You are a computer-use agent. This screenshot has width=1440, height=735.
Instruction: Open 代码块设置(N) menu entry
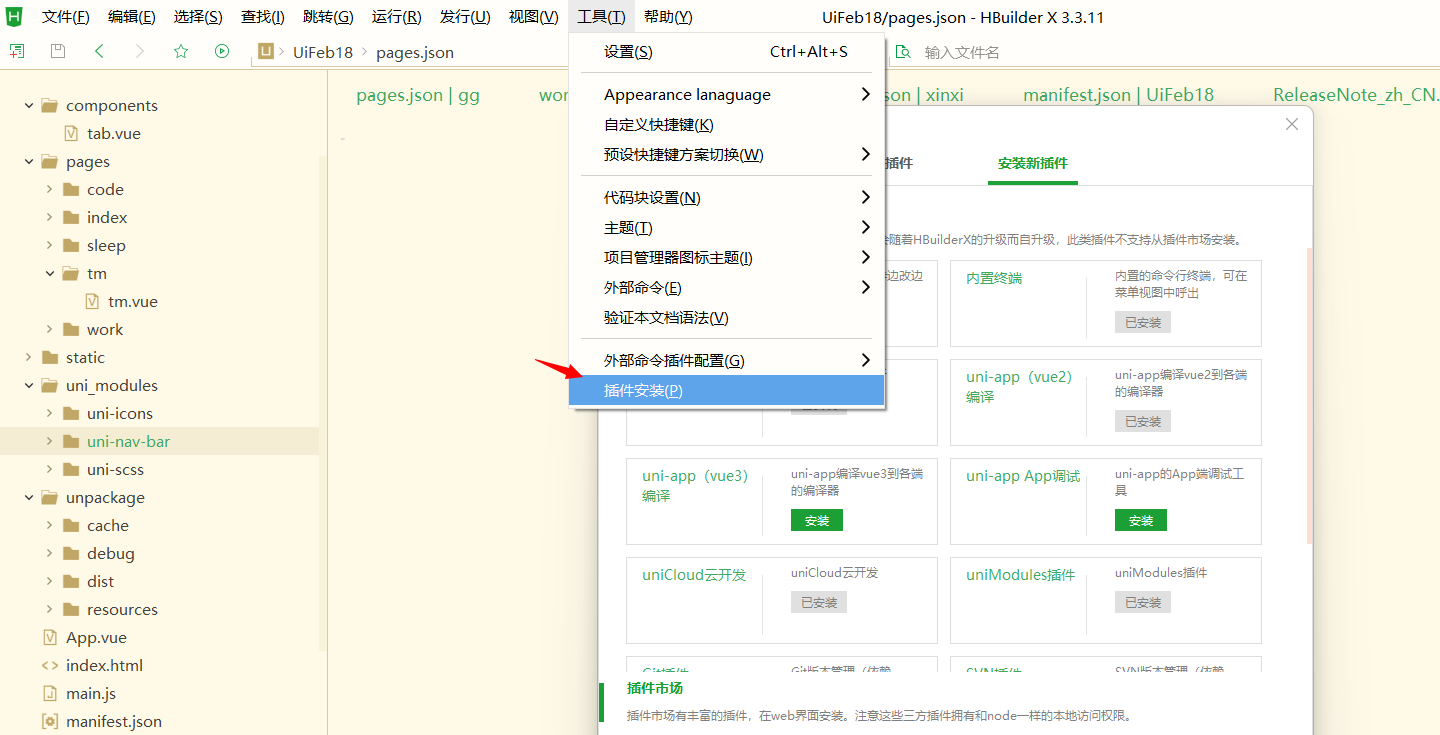(x=726, y=197)
